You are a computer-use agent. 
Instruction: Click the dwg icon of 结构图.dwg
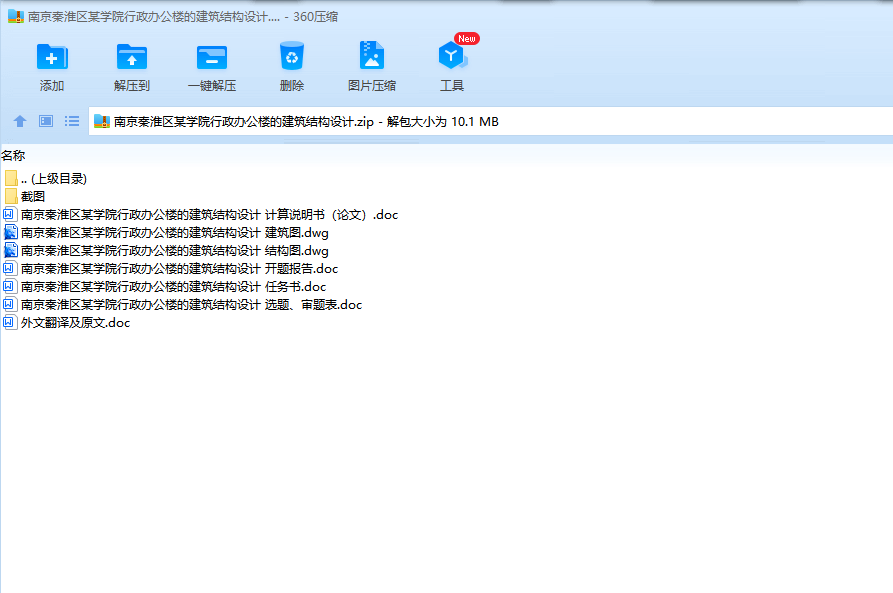click(10, 251)
